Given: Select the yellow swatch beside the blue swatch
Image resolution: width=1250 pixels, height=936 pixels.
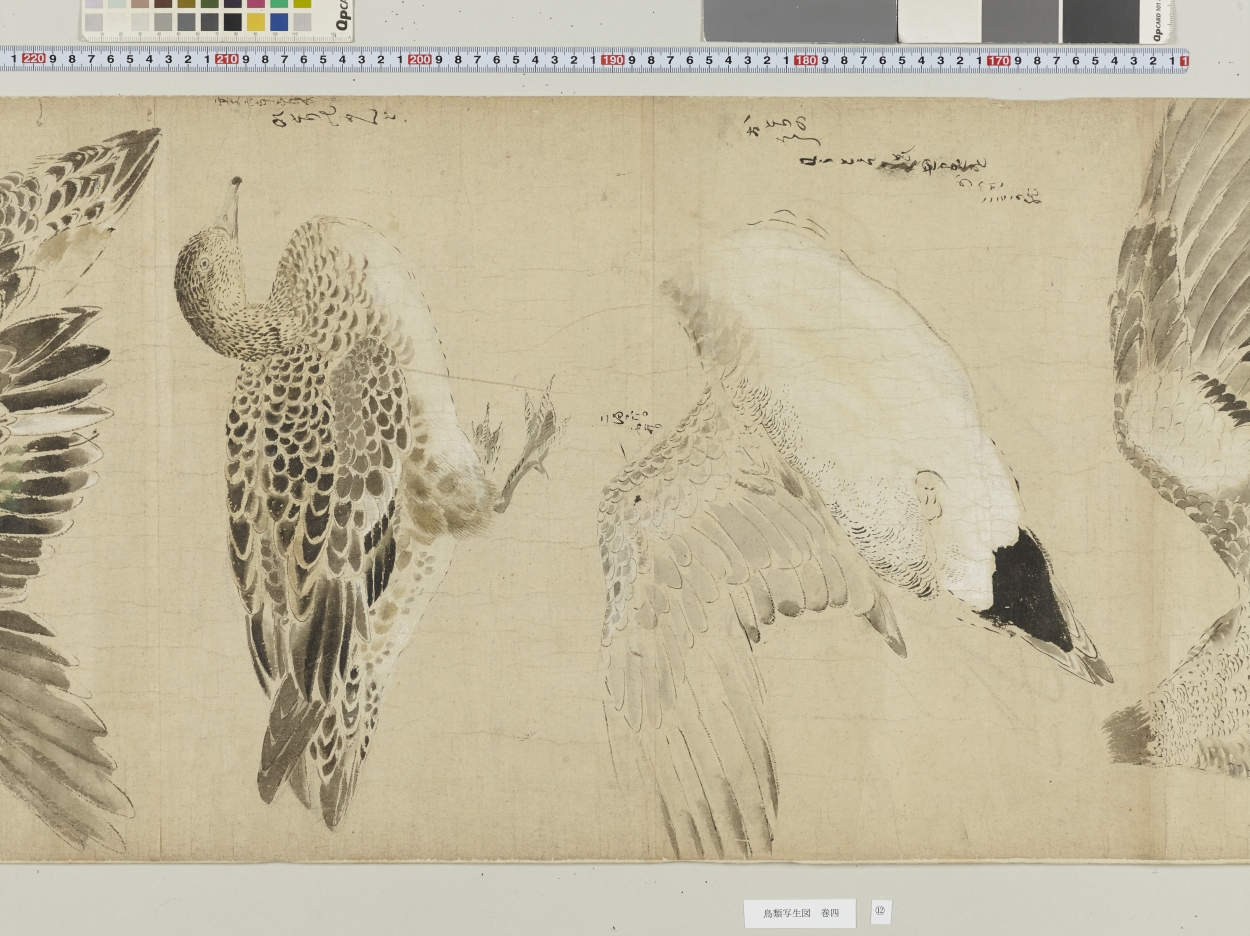Looking at the screenshot, I should 256,22.
